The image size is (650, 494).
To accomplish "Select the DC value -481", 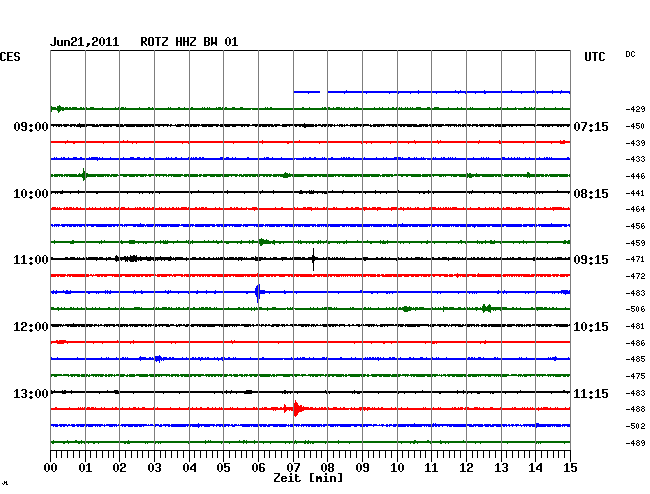I will point(635,326).
